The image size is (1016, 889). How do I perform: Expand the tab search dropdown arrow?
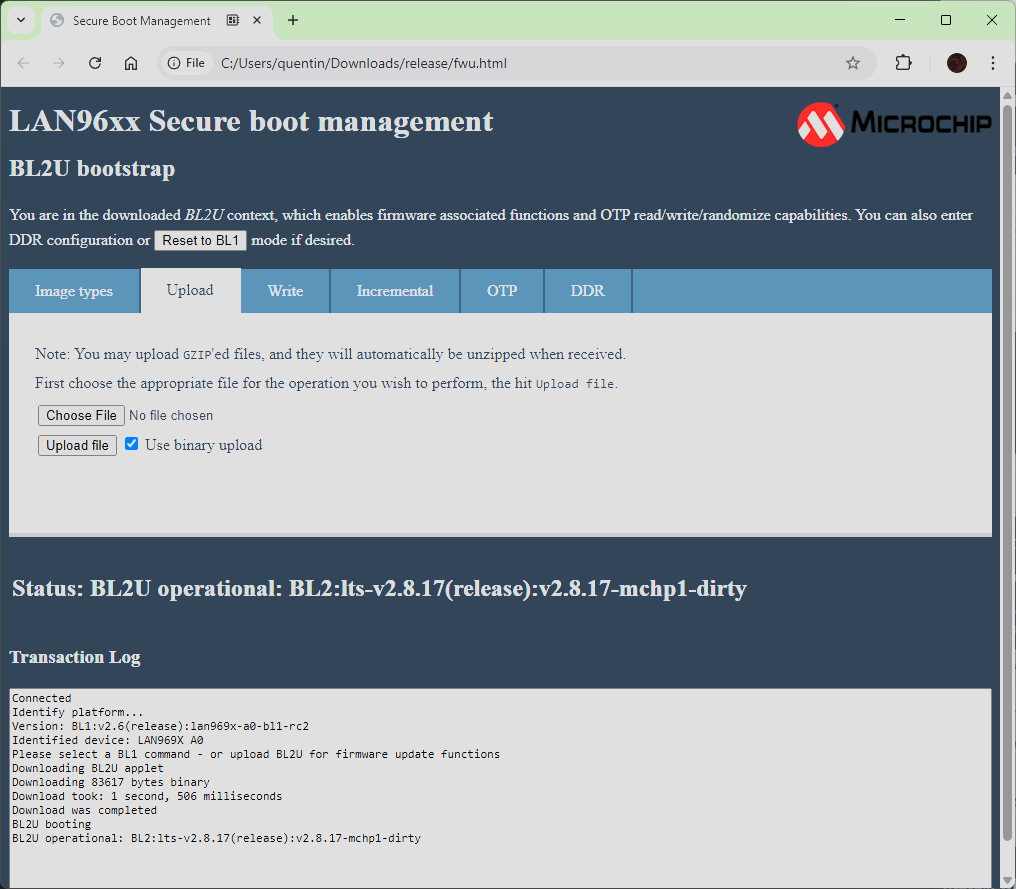[20, 20]
